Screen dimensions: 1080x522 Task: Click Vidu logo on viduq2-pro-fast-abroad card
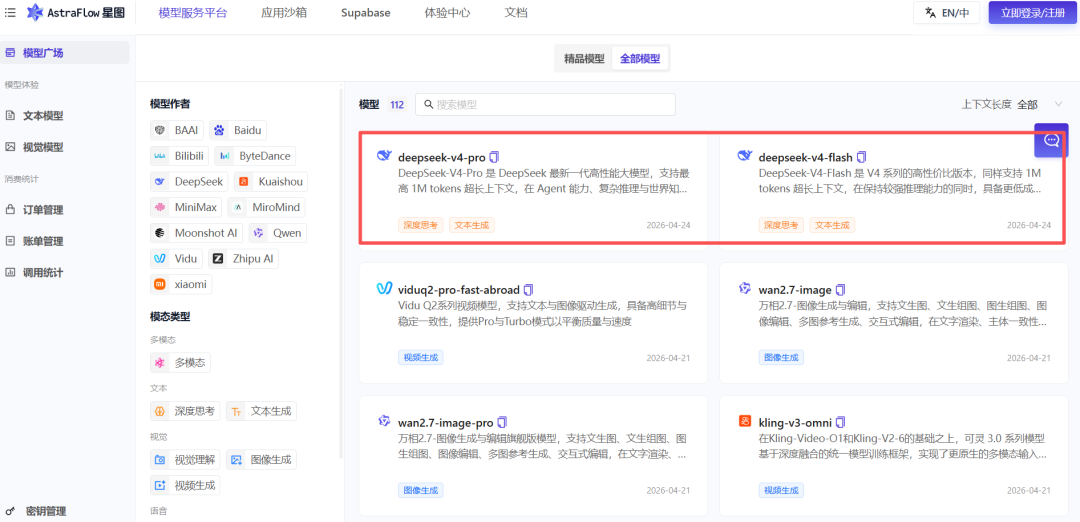point(384,289)
